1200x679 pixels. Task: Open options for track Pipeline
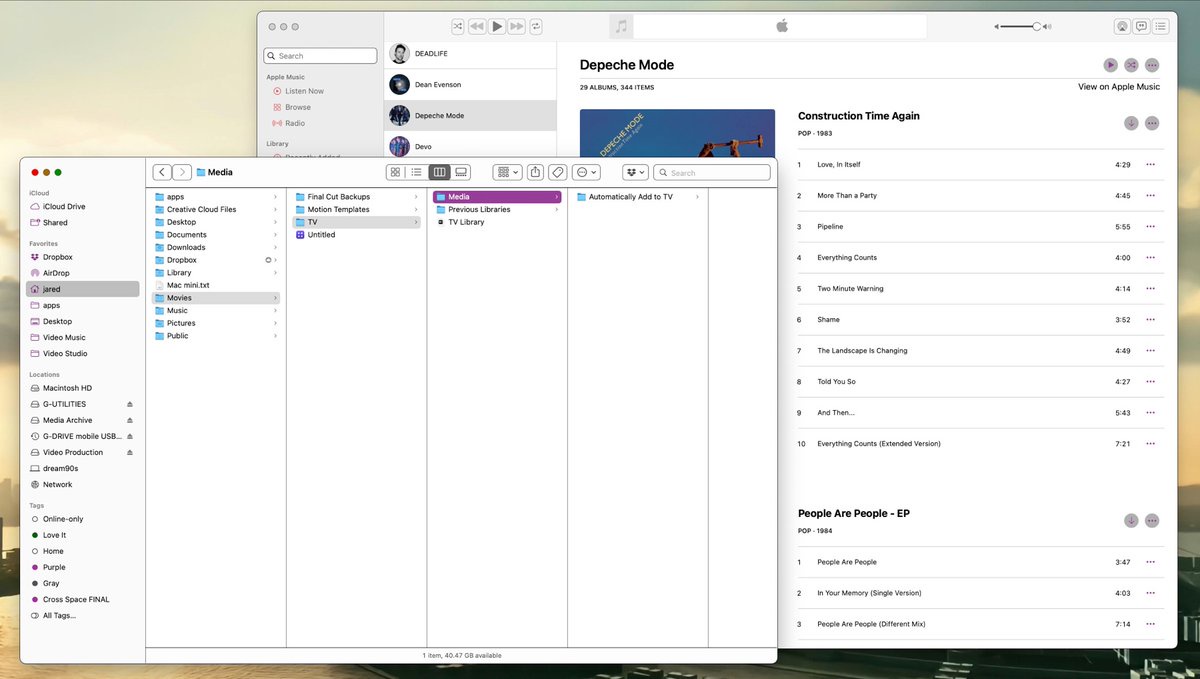point(1151,227)
